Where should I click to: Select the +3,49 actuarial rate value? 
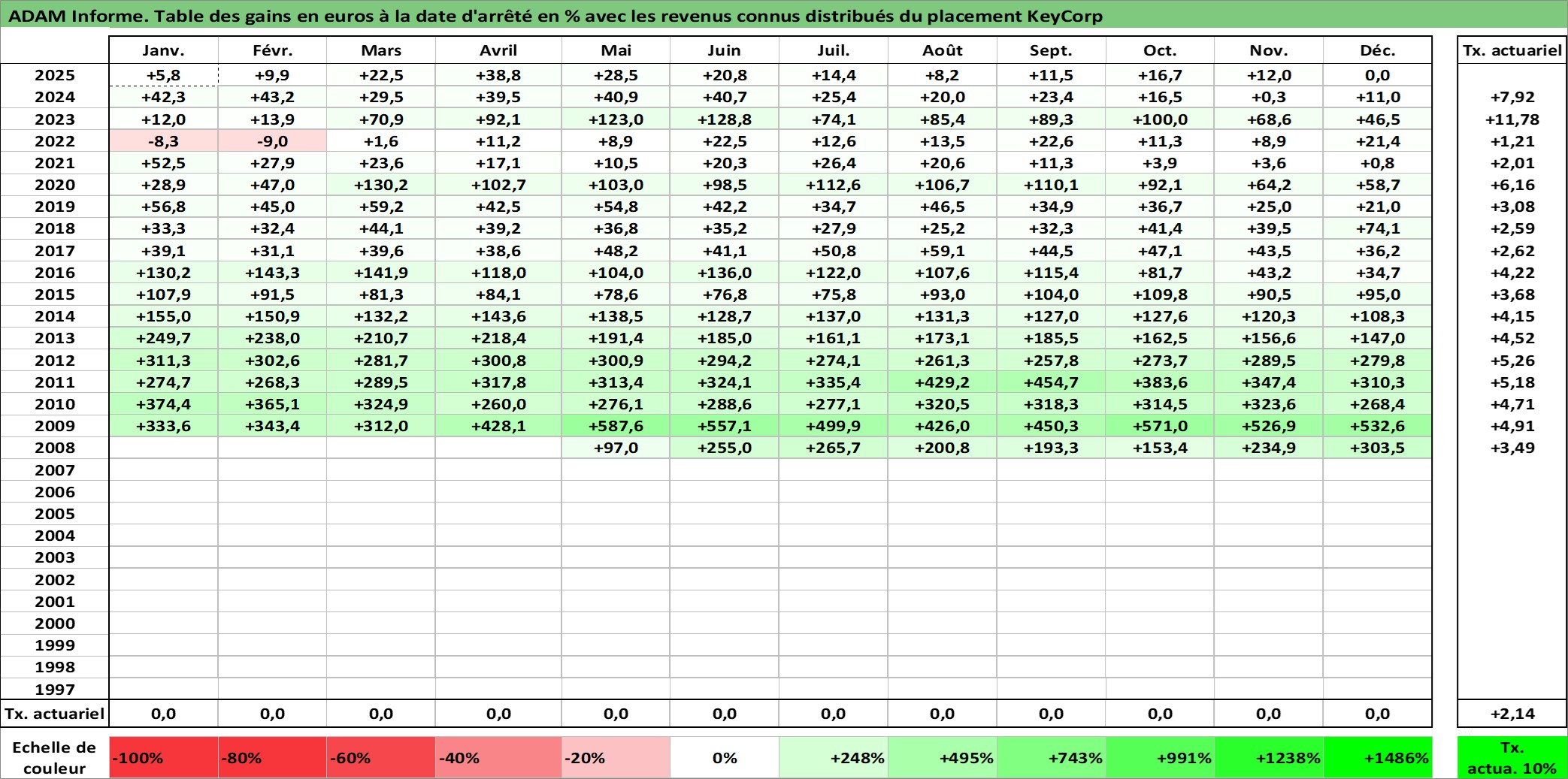1512,448
